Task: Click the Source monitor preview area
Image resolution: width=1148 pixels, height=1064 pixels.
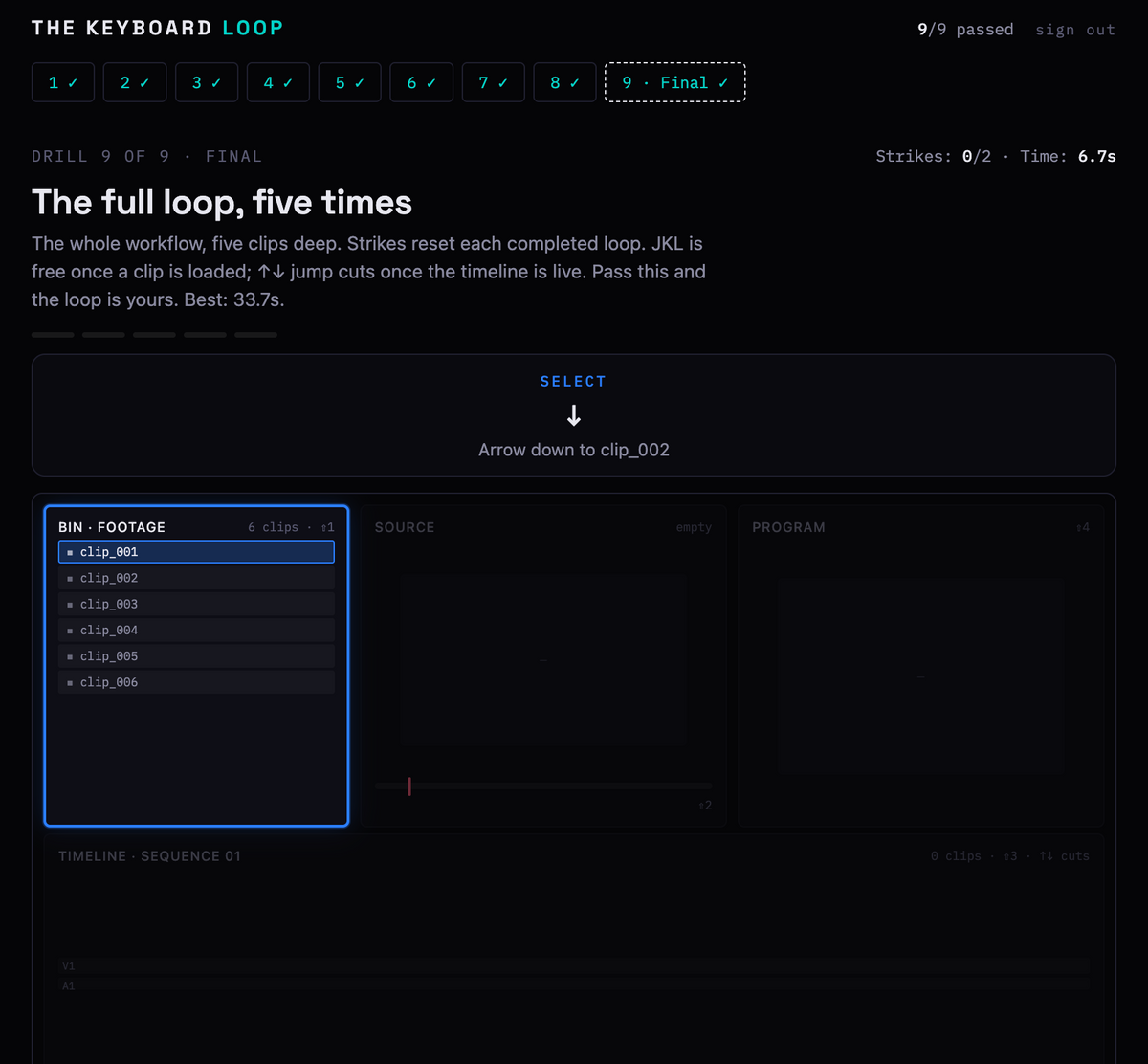Action: point(543,661)
